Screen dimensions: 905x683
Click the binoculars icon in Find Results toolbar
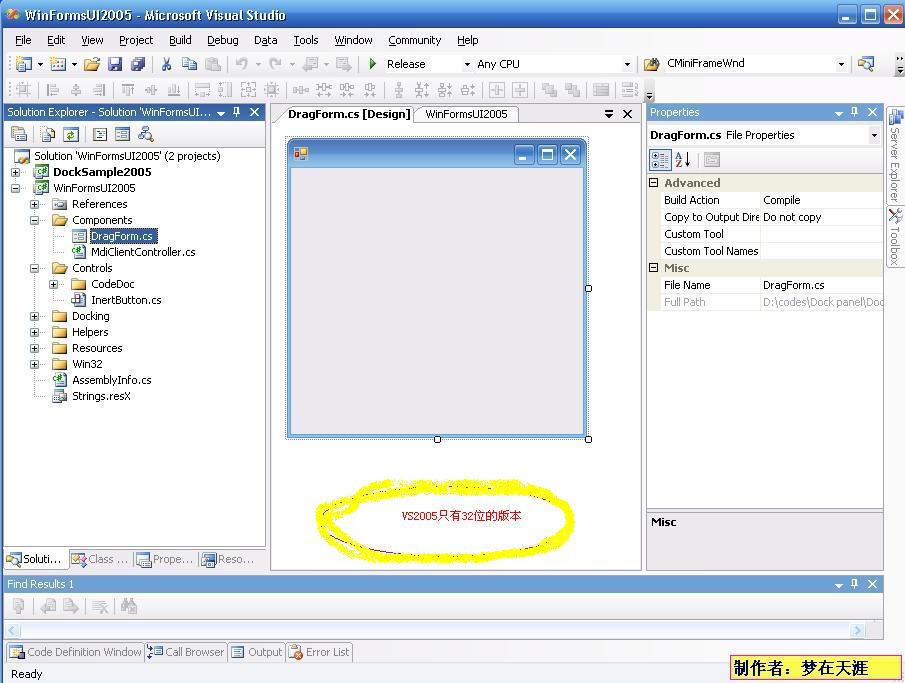pyautogui.click(x=129, y=606)
